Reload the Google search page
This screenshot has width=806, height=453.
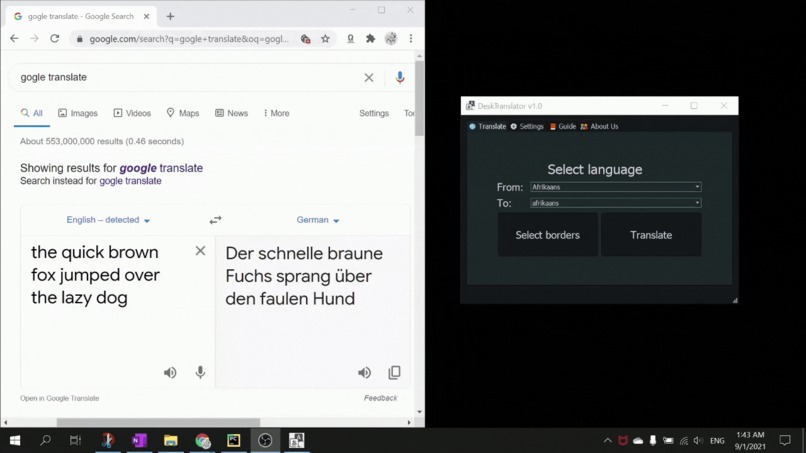point(54,39)
